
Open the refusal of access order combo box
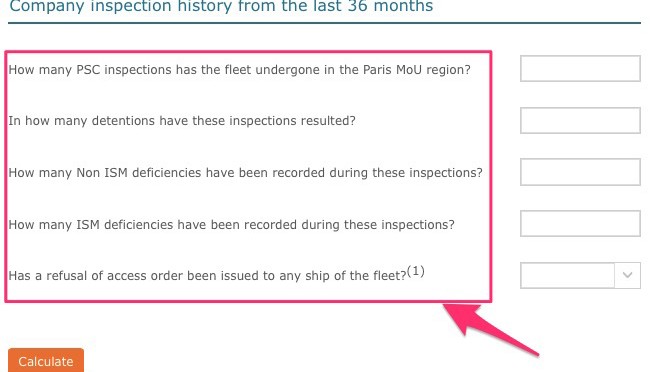tap(580, 275)
